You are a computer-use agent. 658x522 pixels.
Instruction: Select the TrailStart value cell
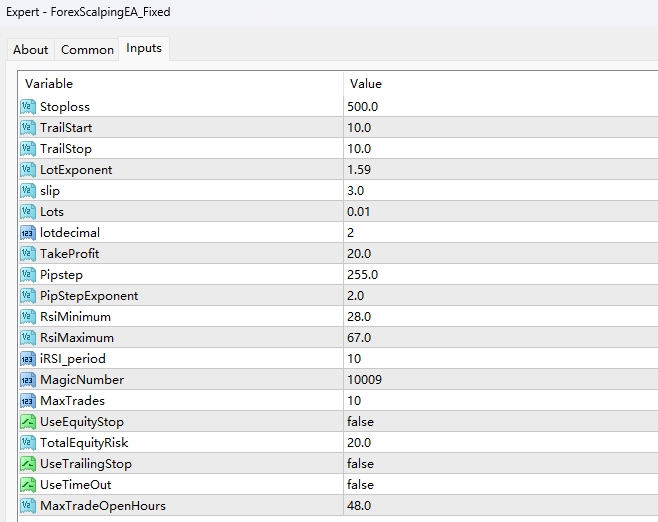501,128
